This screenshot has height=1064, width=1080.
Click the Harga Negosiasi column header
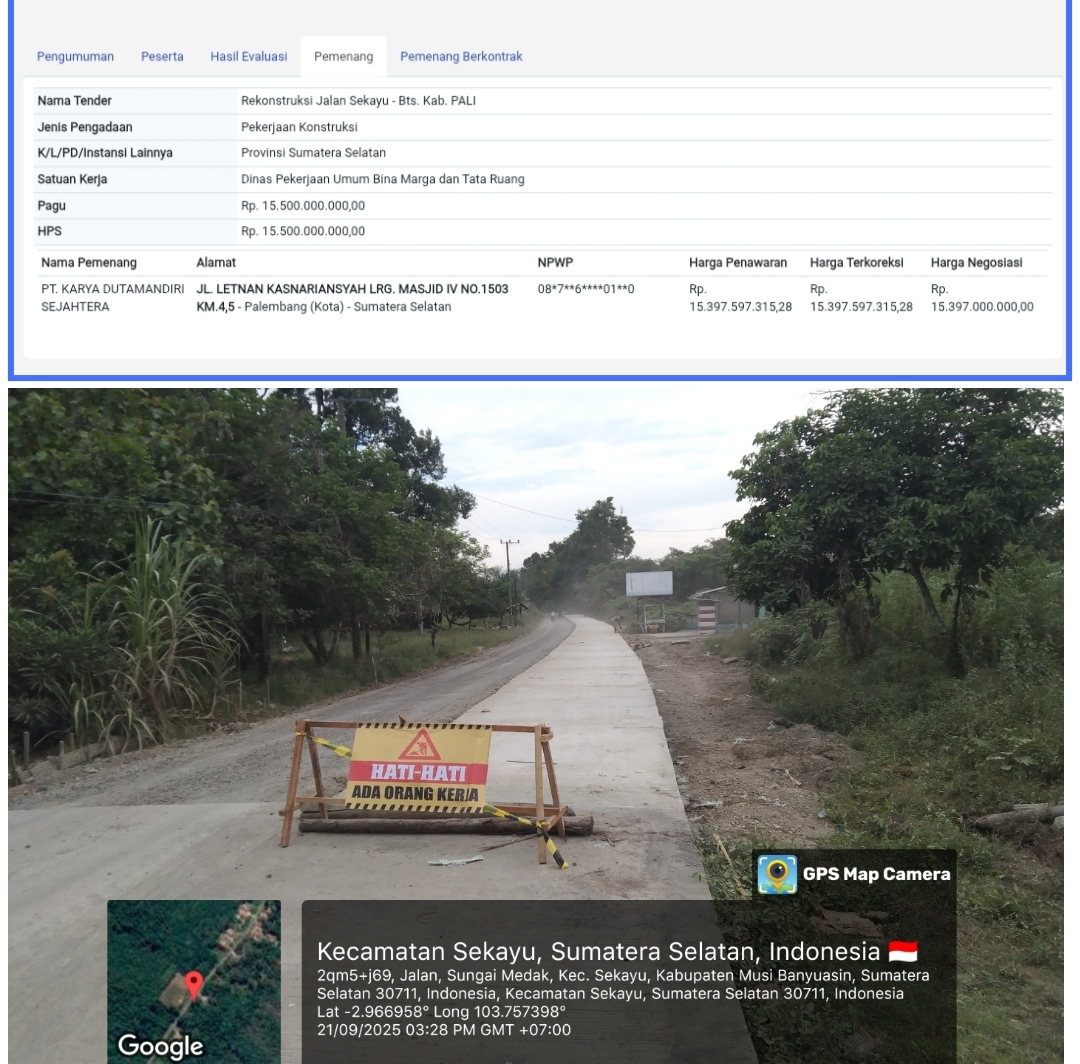pyautogui.click(x=976, y=263)
